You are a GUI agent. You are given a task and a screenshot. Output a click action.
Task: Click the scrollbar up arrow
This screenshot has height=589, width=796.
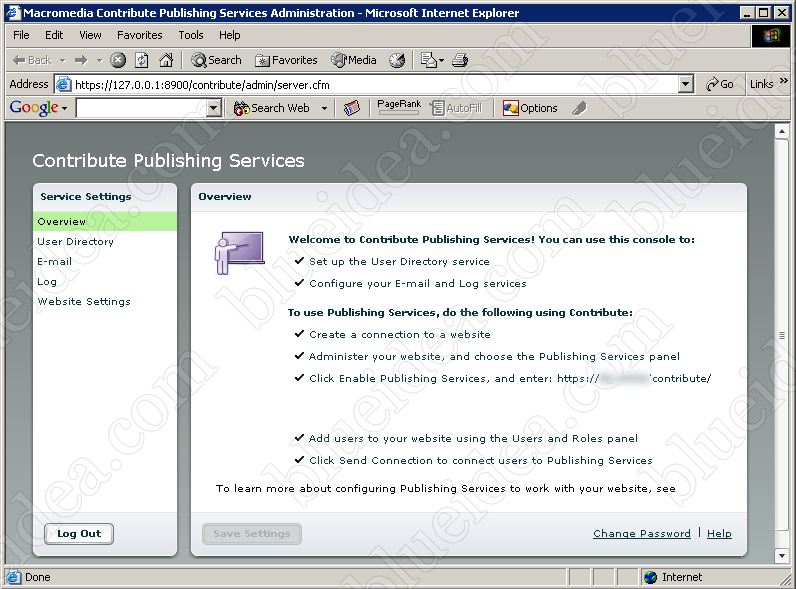pyautogui.click(x=782, y=131)
